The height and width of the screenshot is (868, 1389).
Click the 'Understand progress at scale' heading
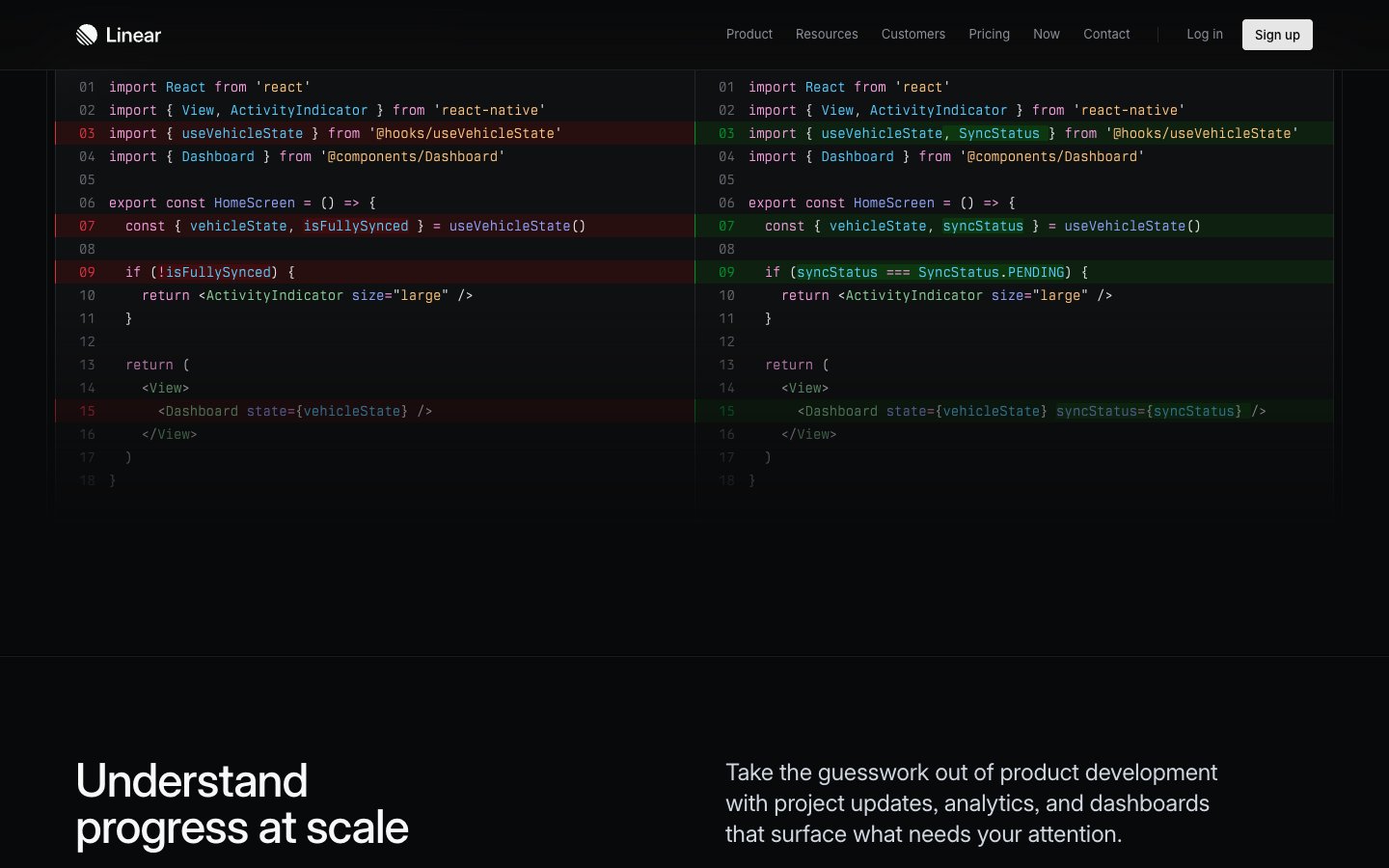(x=242, y=803)
